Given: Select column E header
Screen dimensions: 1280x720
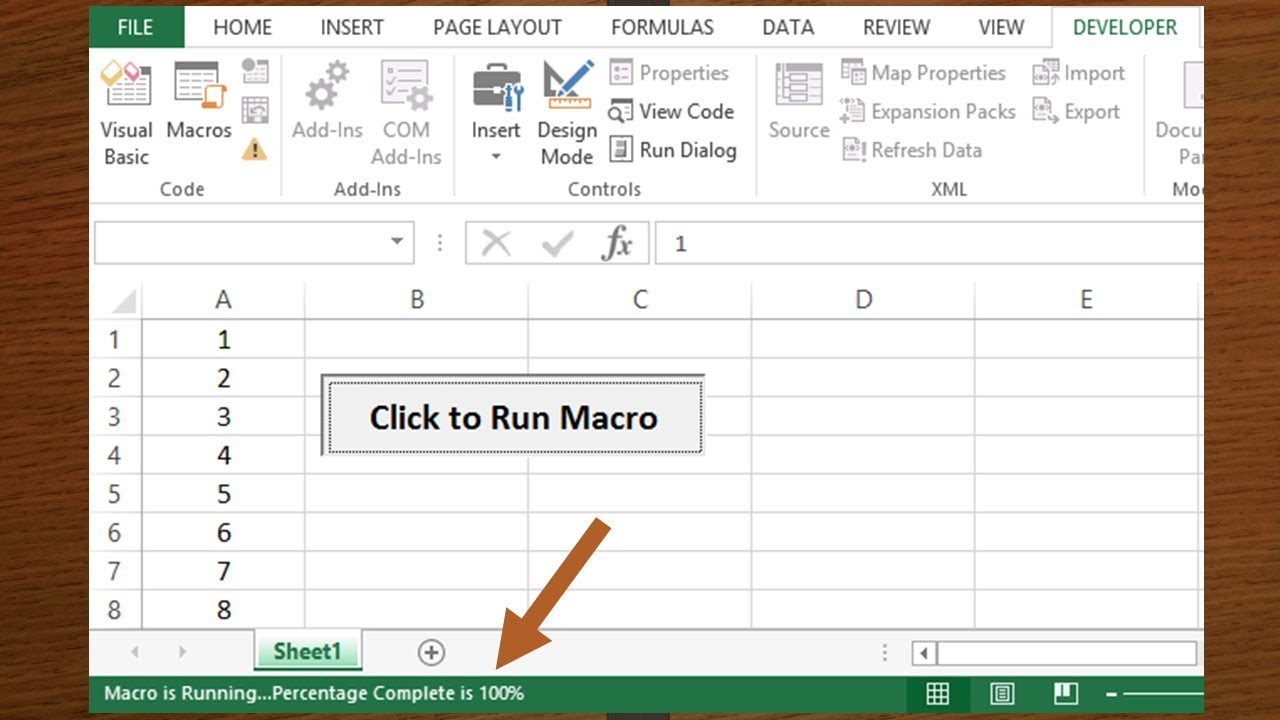Looking at the screenshot, I should click(x=1086, y=299).
